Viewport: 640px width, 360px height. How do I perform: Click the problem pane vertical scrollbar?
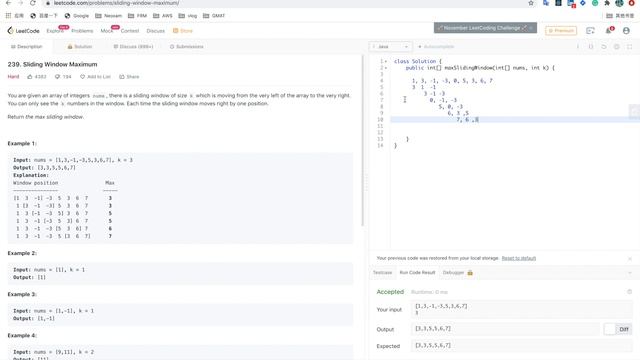click(x=362, y=141)
